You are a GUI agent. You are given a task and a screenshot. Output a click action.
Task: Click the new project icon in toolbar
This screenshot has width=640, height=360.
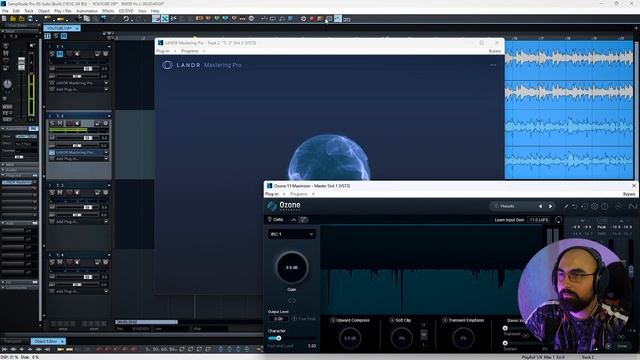pyautogui.click(x=4, y=19)
